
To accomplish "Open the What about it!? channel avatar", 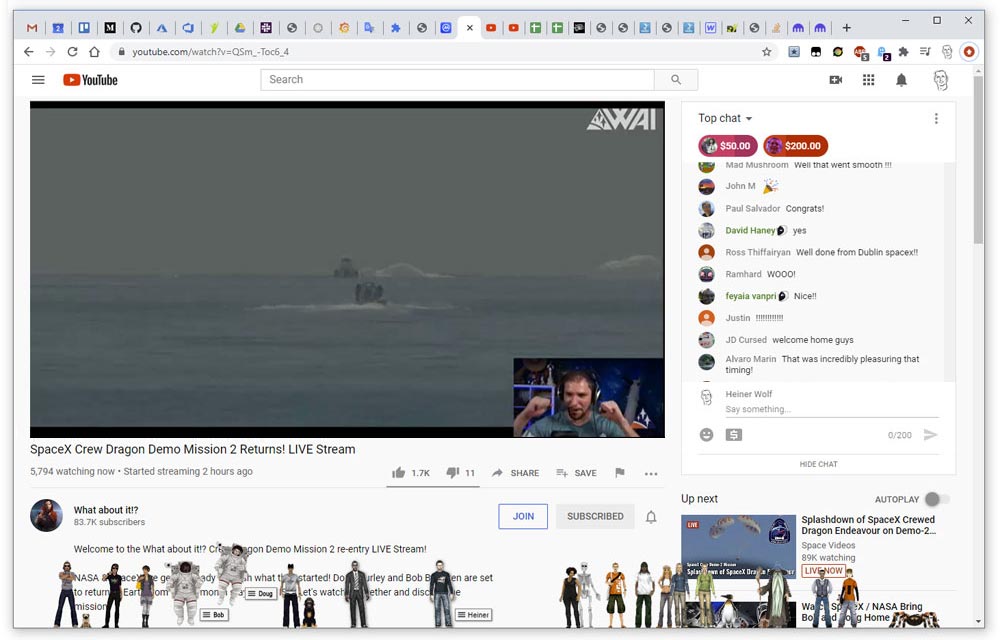I will click(x=47, y=516).
